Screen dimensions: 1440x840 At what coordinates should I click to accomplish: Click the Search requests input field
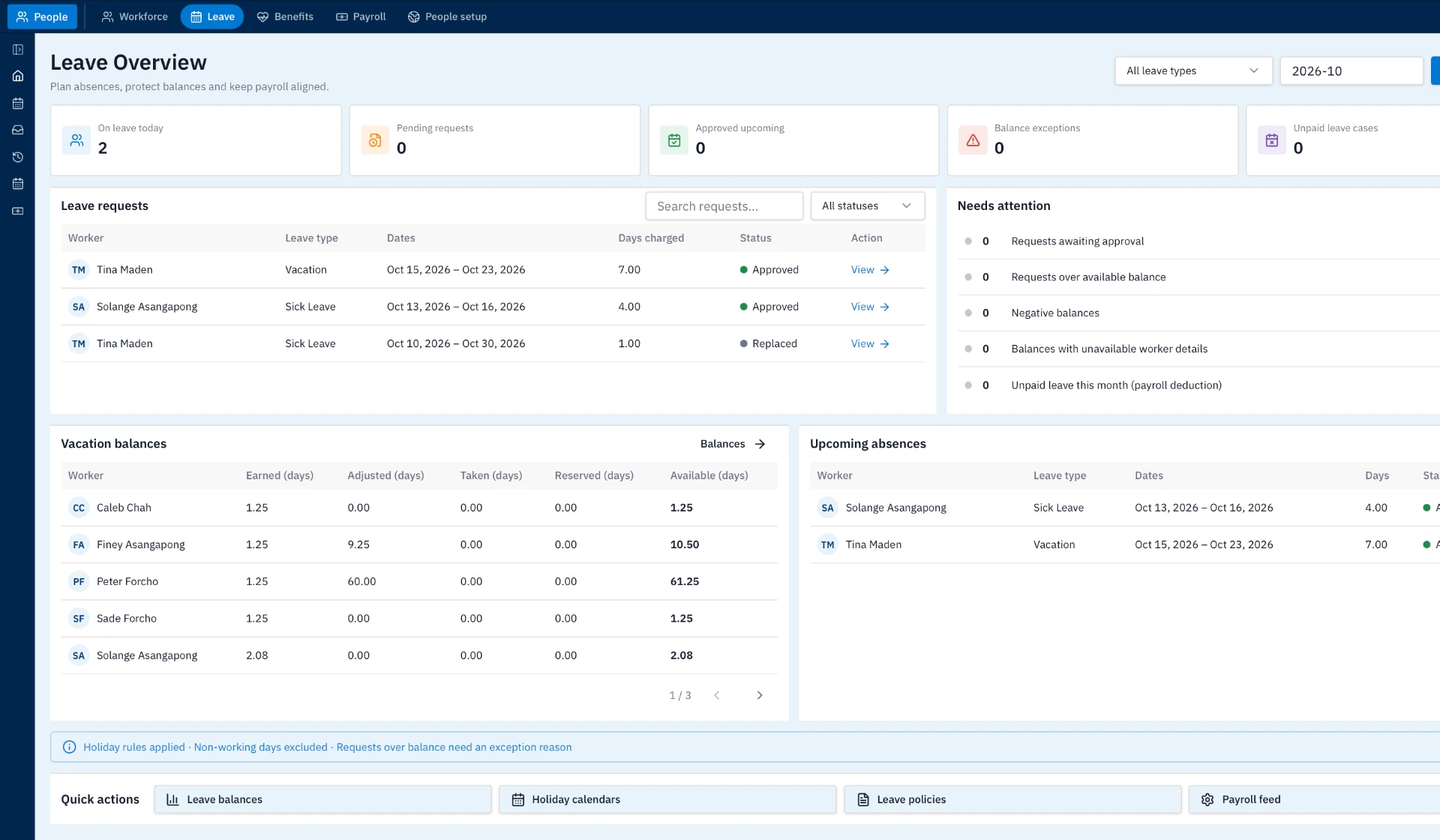724,205
